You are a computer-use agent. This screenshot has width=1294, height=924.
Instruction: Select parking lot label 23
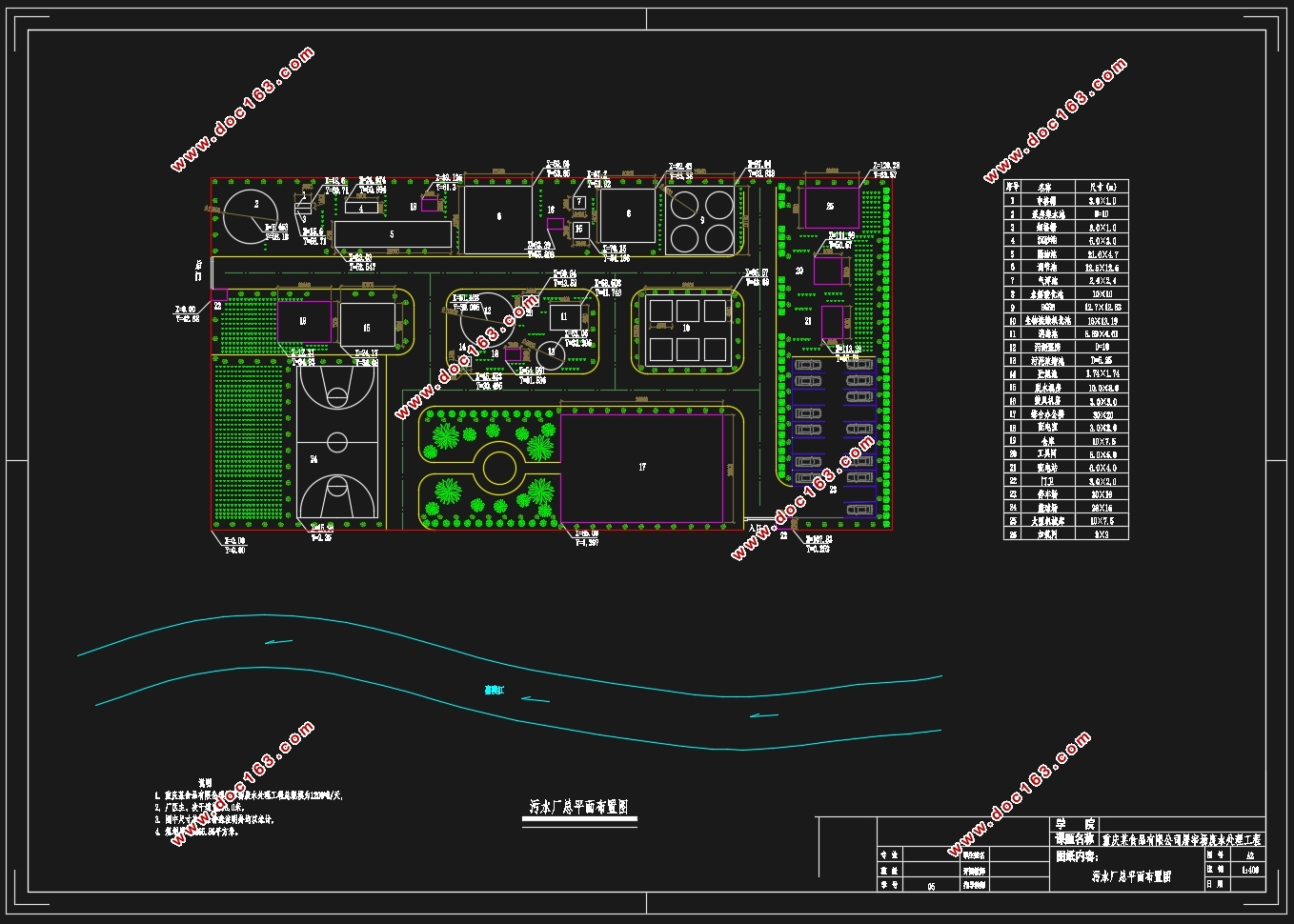tap(832, 490)
